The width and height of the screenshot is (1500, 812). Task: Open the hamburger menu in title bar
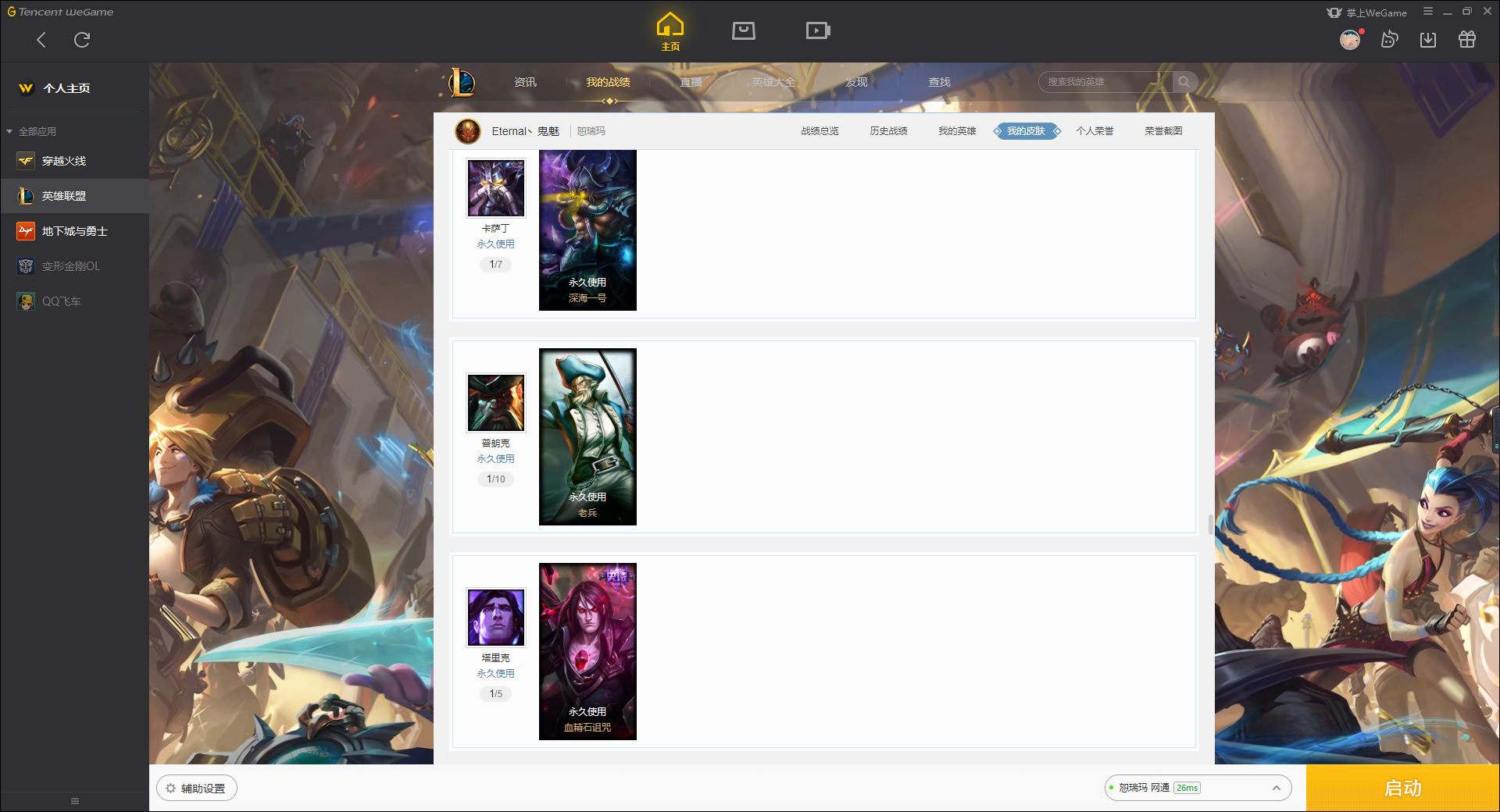1428,12
